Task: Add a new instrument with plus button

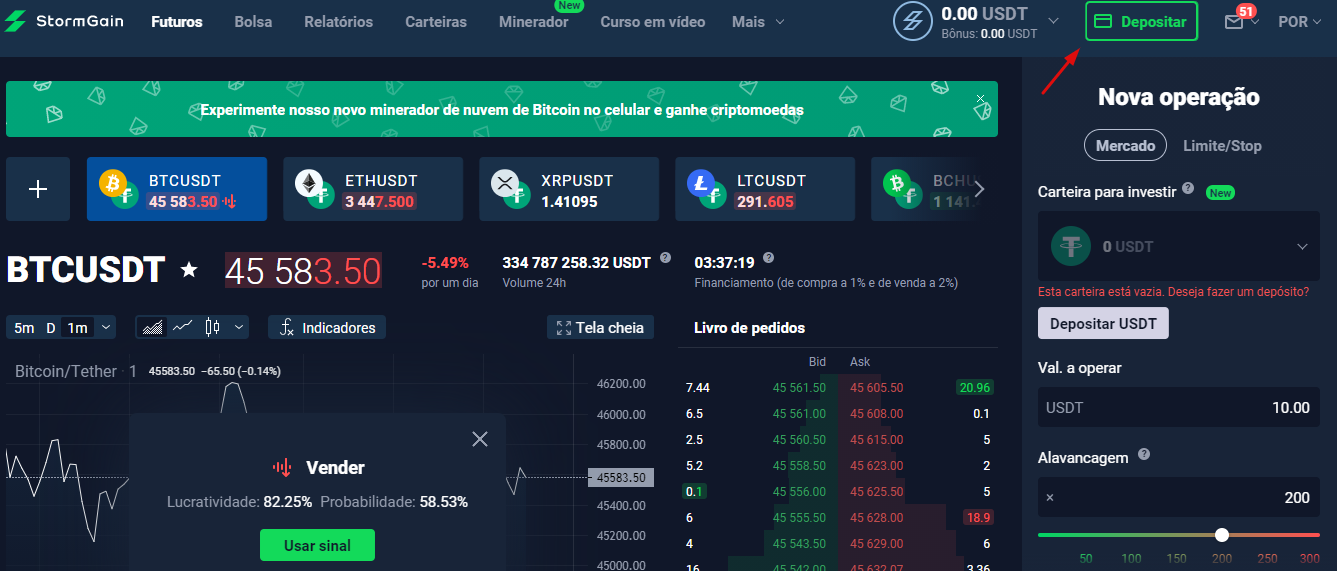Action: coord(38,188)
